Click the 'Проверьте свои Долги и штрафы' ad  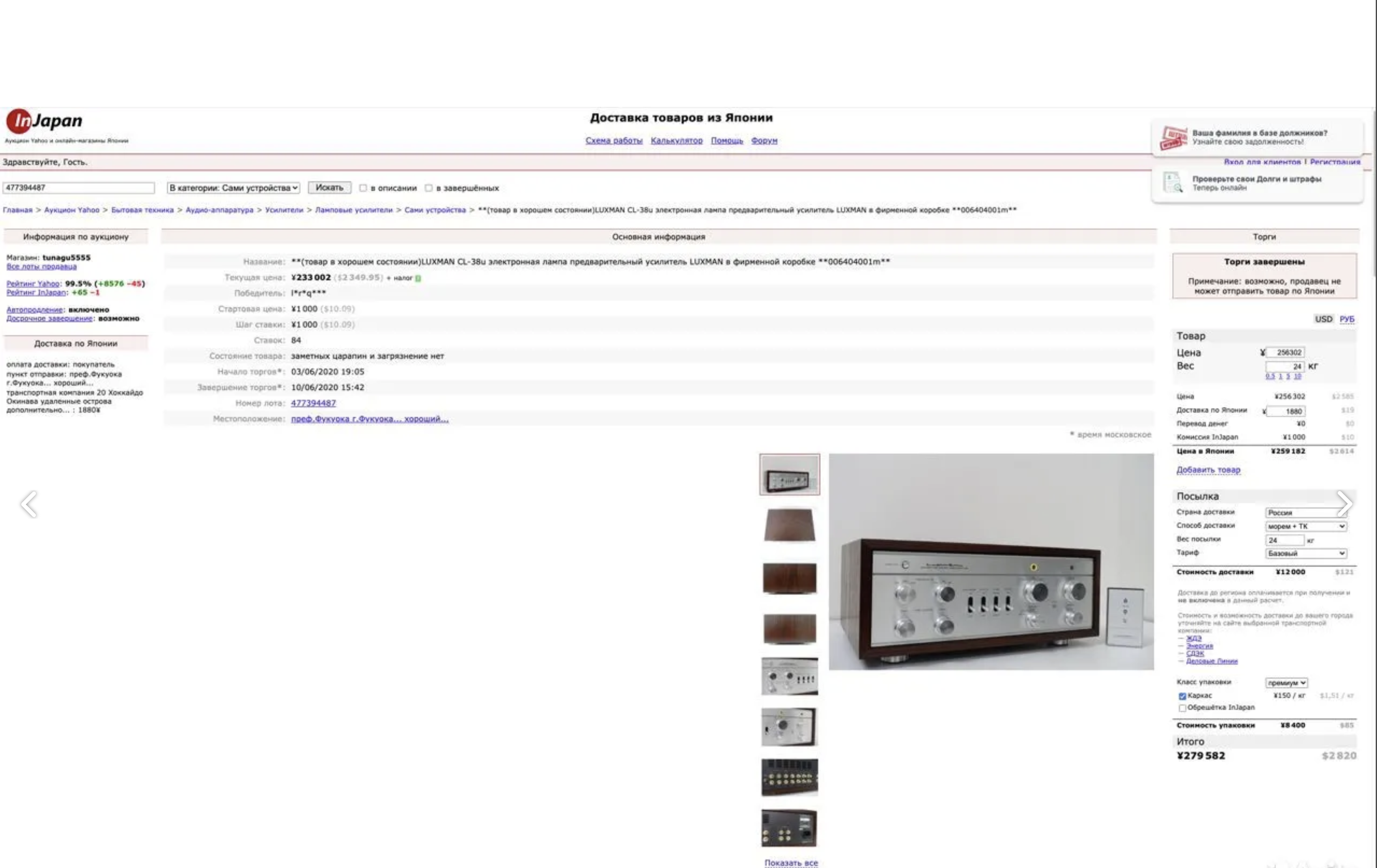pos(1257,183)
